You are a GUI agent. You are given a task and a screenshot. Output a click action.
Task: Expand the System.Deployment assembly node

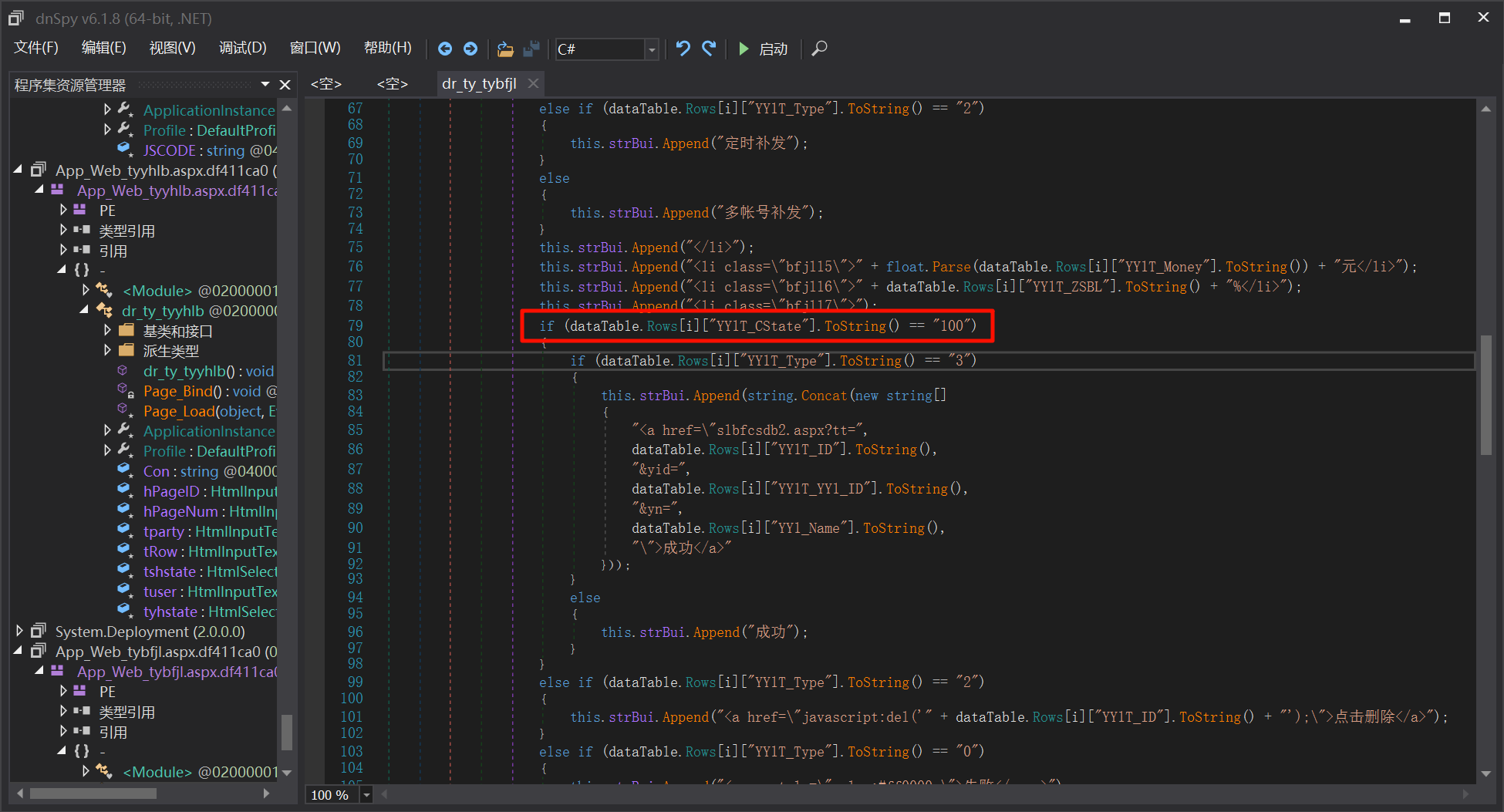(19, 631)
